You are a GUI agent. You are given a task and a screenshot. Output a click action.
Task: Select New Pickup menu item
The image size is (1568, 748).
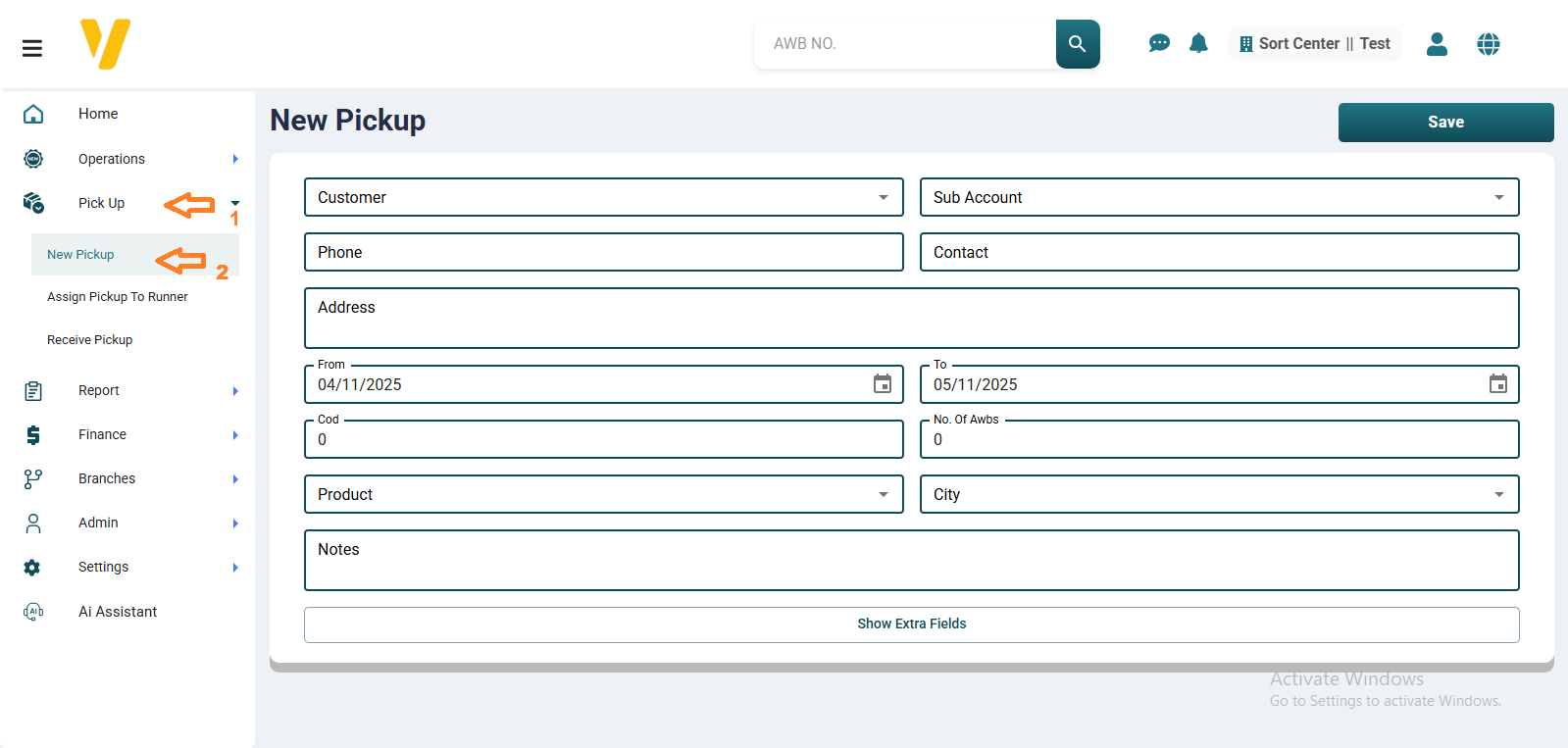click(x=135, y=255)
